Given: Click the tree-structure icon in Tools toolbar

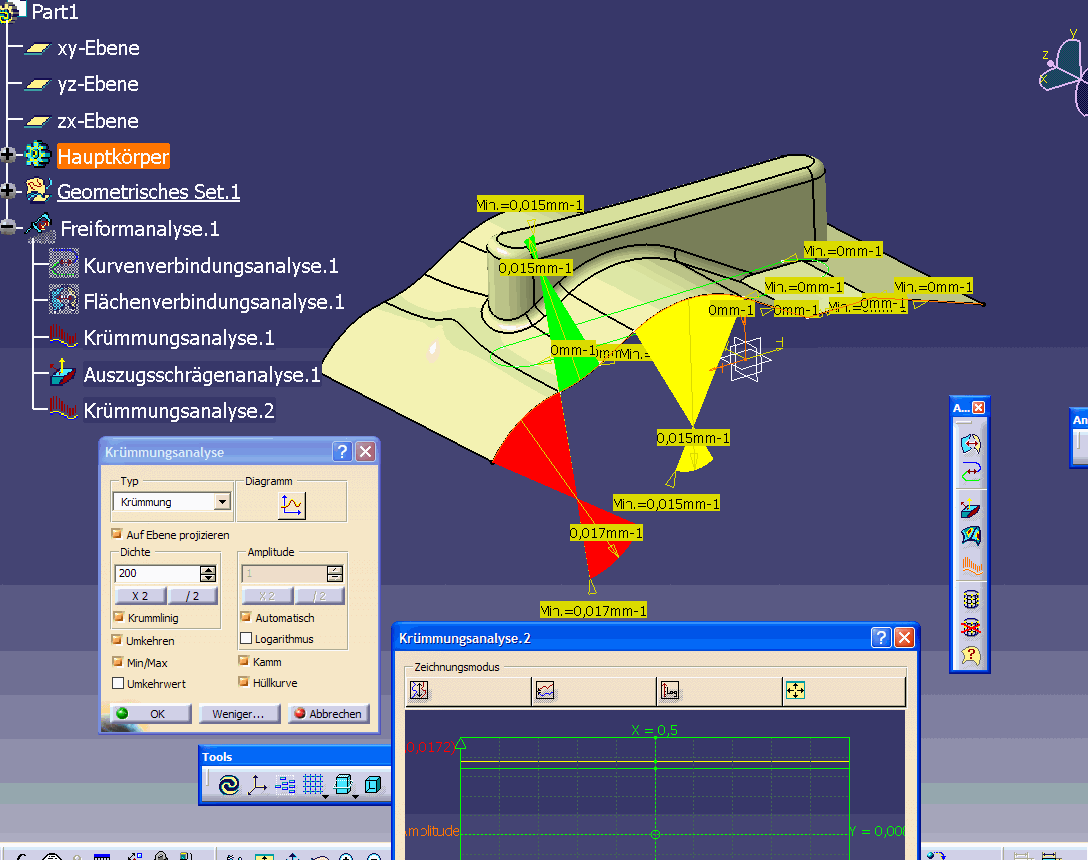Looking at the screenshot, I should [285, 784].
